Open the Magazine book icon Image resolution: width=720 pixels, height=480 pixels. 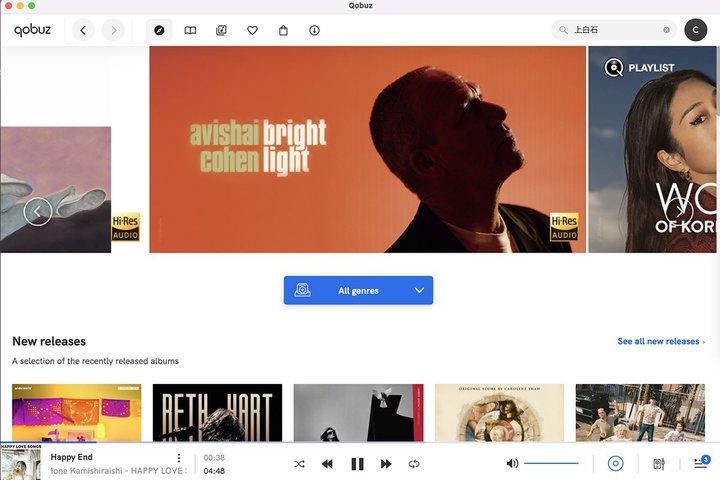click(190, 30)
